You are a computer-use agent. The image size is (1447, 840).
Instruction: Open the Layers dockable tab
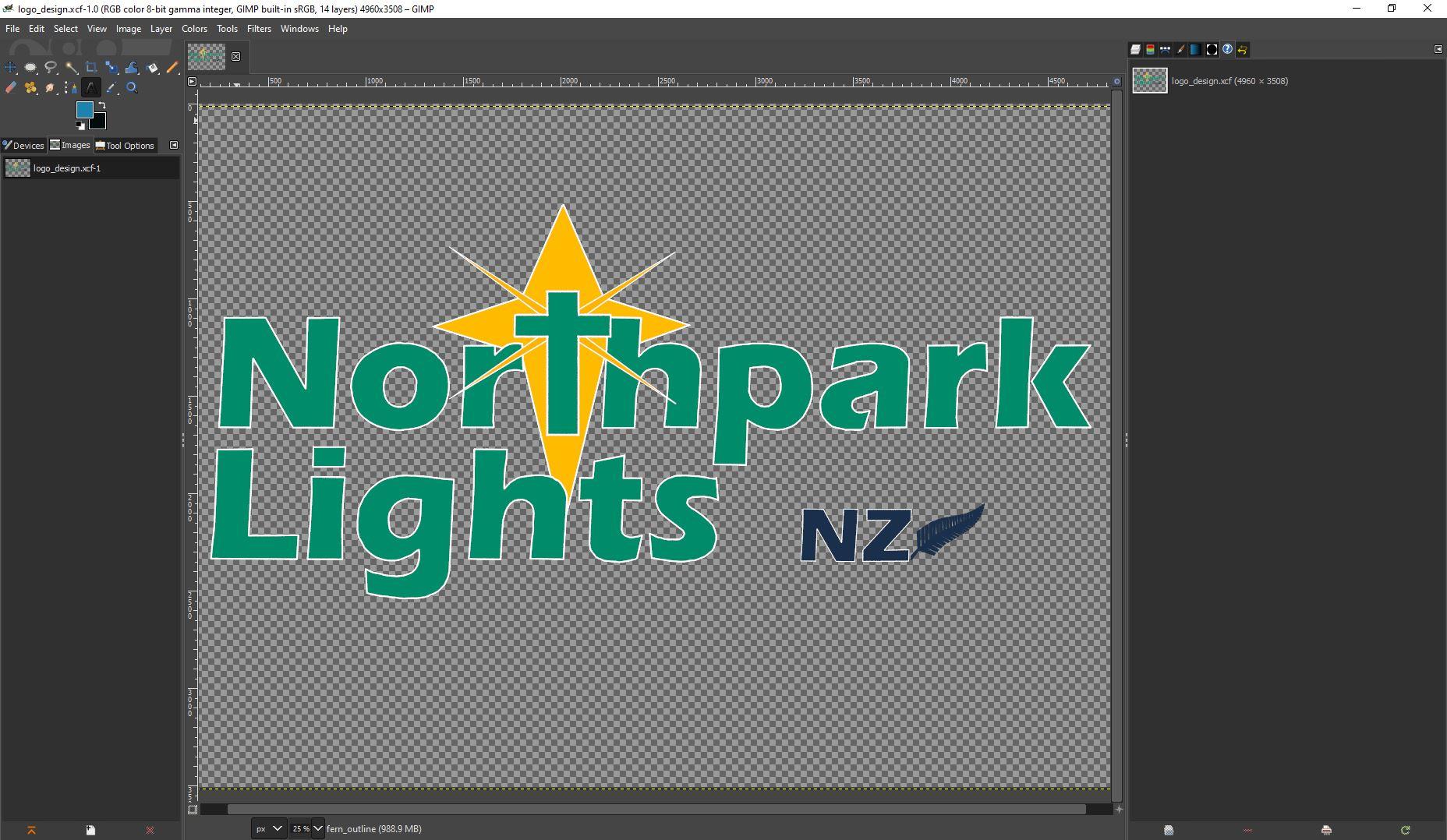point(1135,49)
